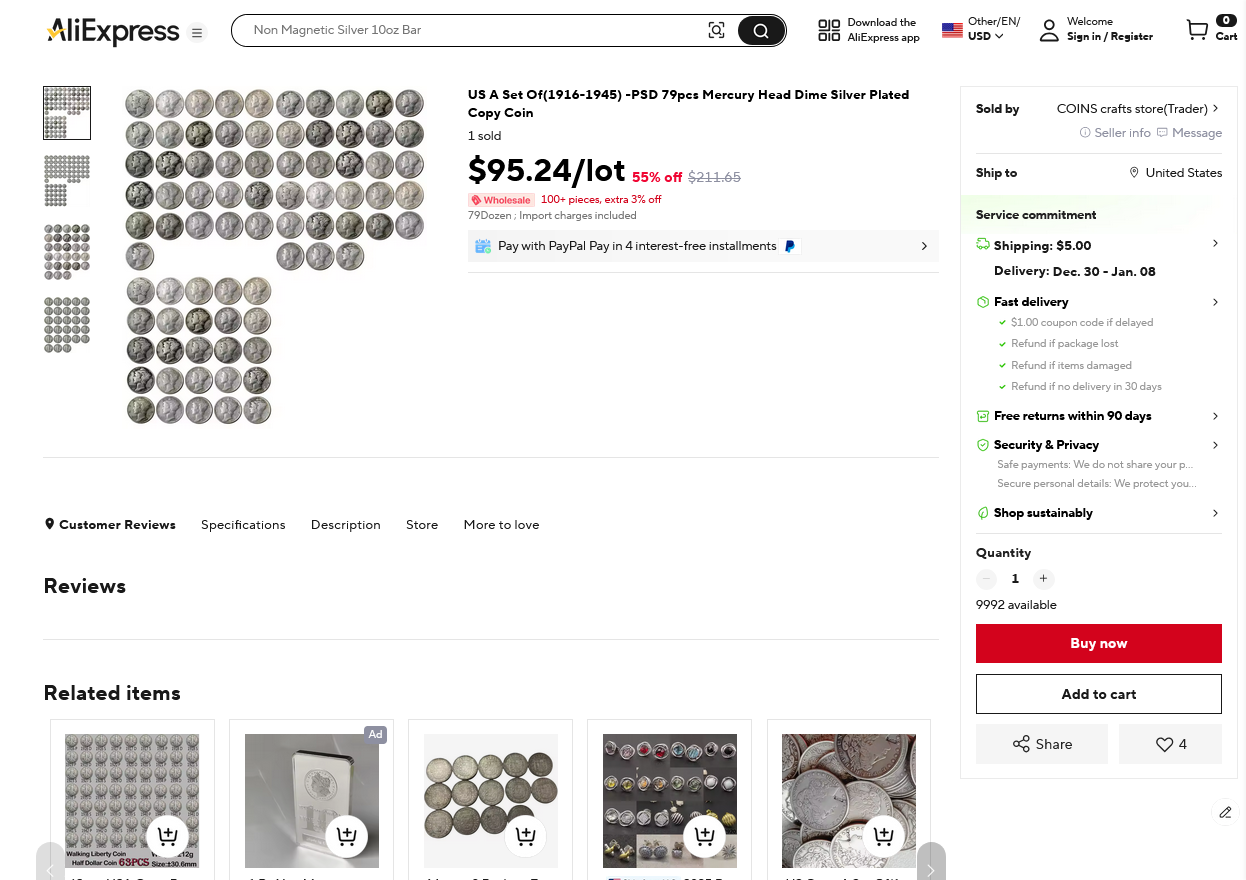Click the Seller info circle icon

1085,133
